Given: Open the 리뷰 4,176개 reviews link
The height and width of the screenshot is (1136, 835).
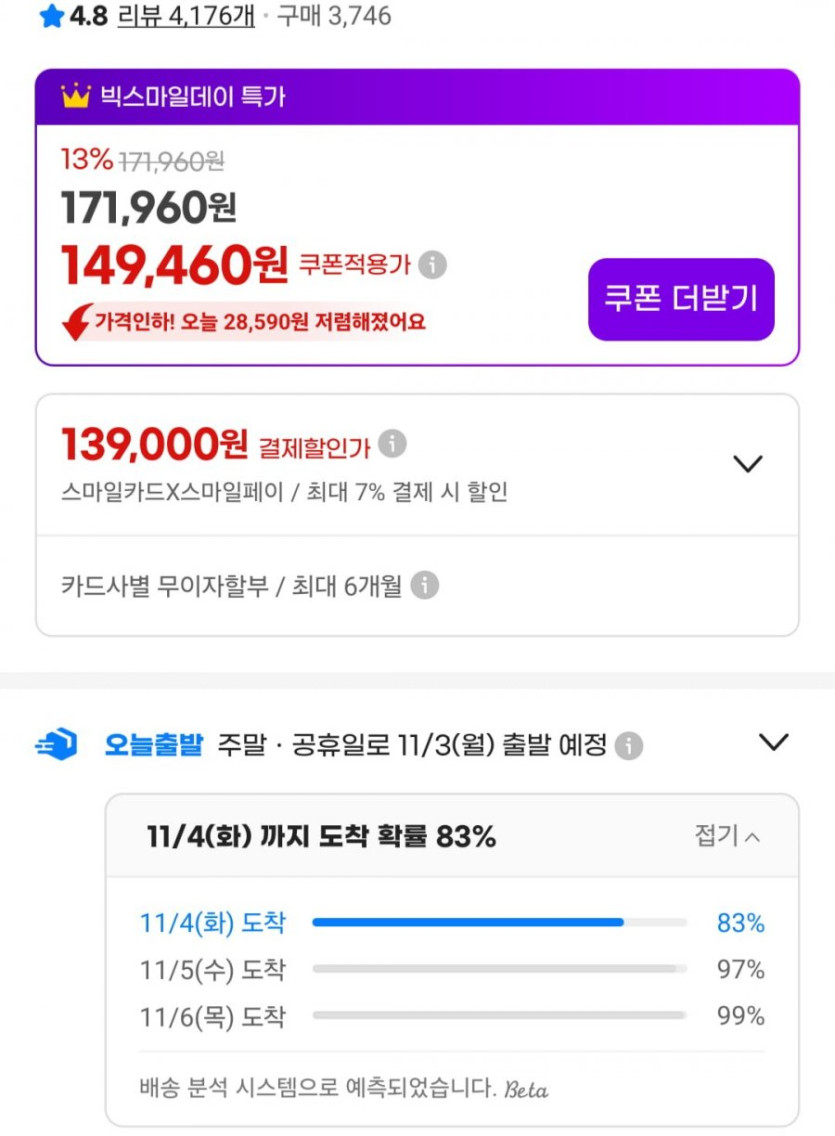Looking at the screenshot, I should (186, 17).
